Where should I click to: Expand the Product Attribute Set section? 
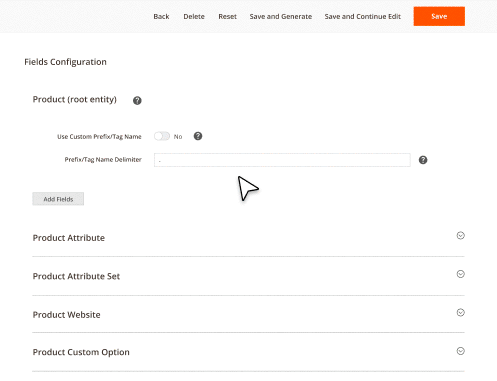[460, 274]
